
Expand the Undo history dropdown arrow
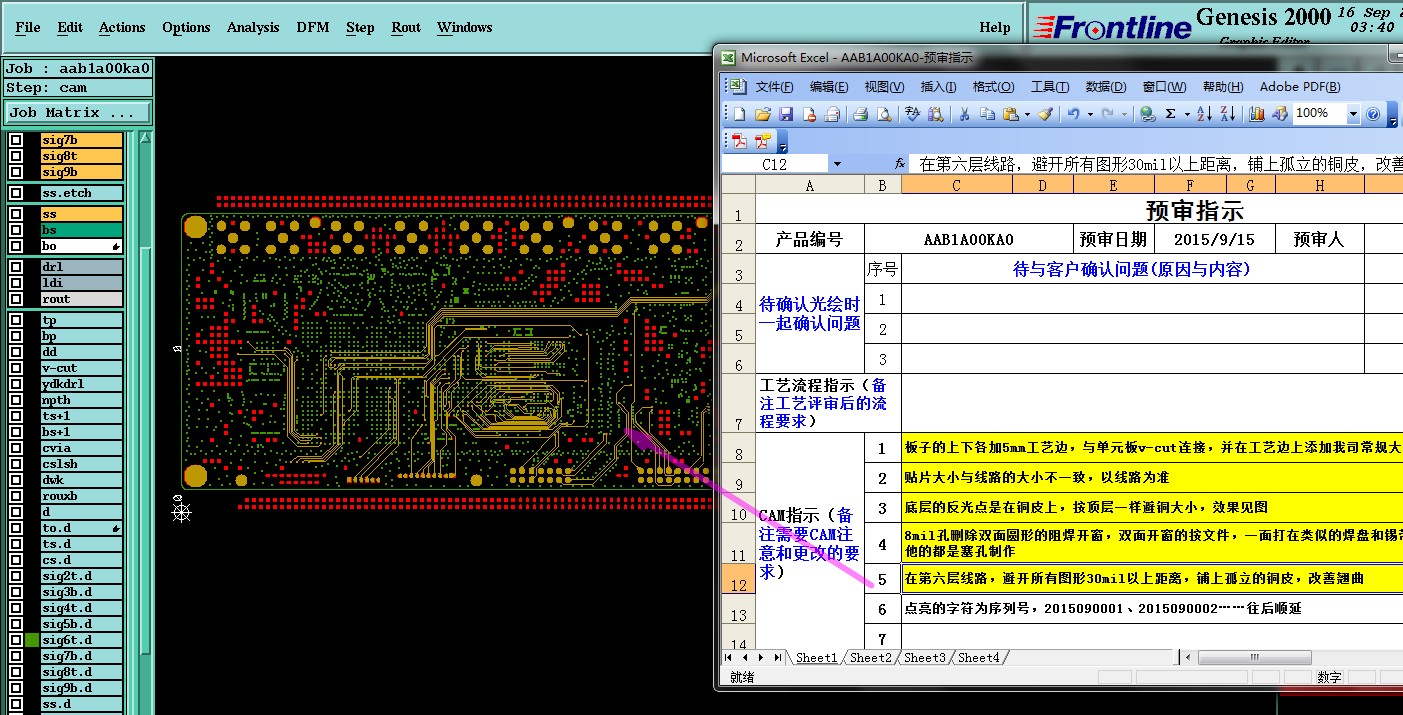point(1090,114)
